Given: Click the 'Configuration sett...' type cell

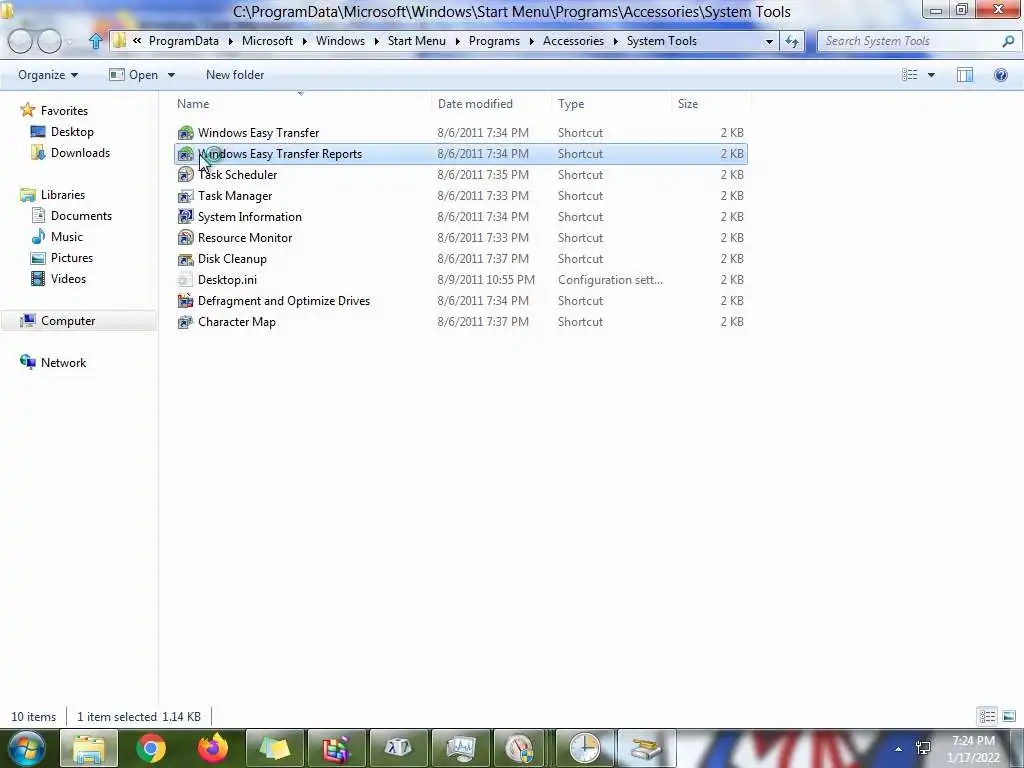Looking at the screenshot, I should tap(610, 280).
